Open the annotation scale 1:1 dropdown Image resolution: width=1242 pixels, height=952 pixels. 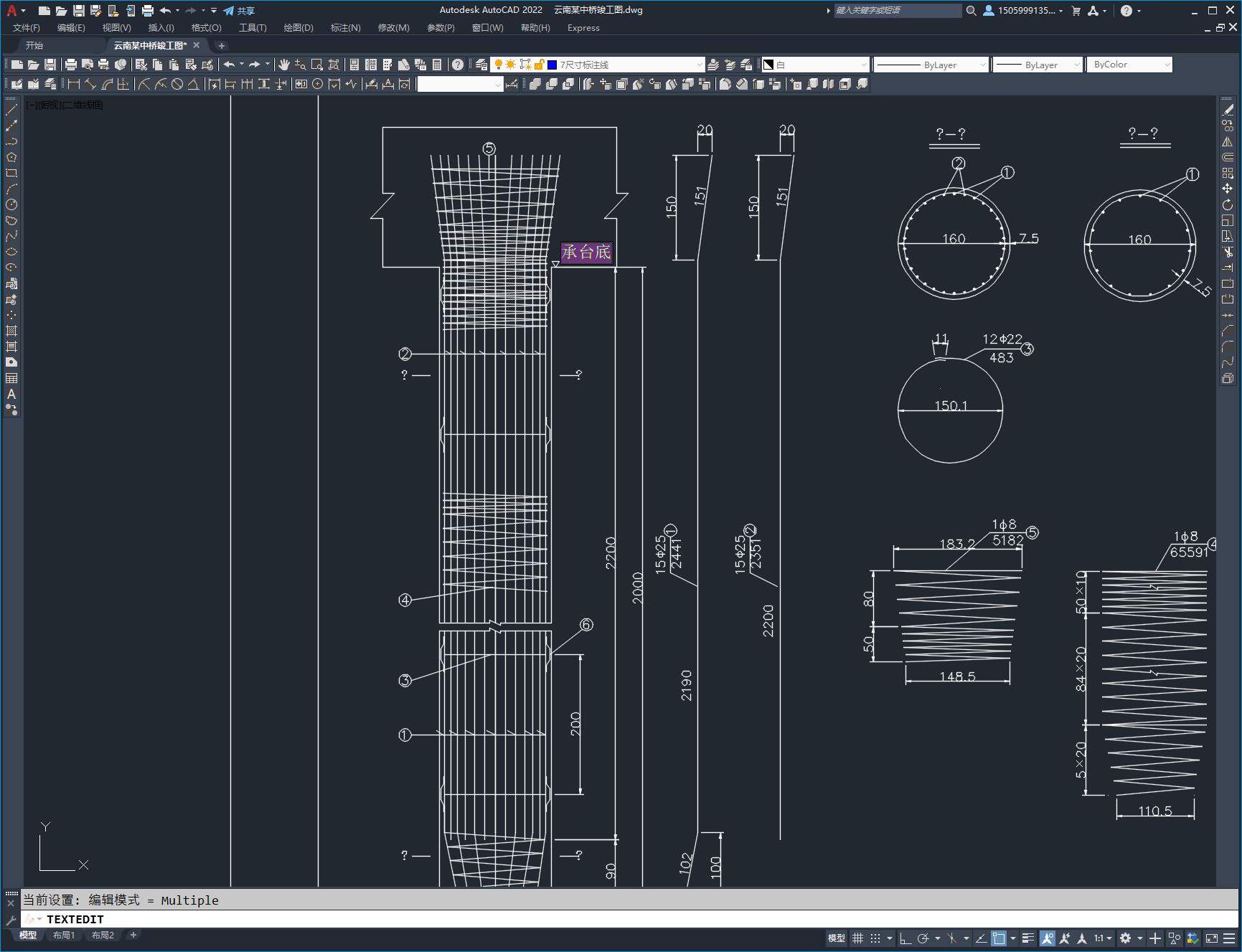tap(1103, 938)
